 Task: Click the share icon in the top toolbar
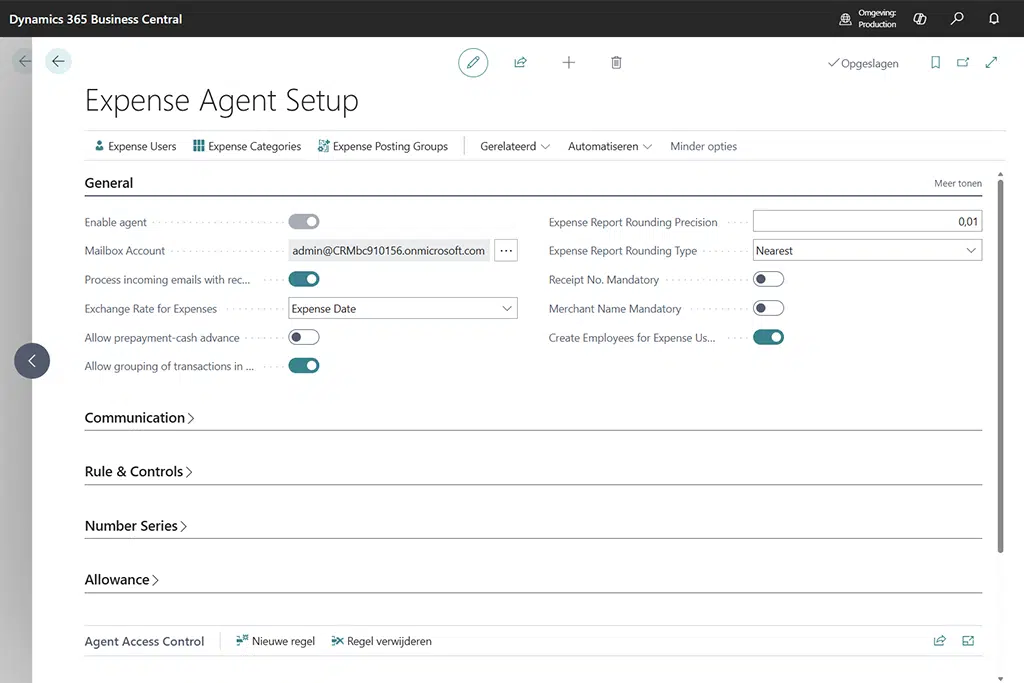(x=520, y=63)
